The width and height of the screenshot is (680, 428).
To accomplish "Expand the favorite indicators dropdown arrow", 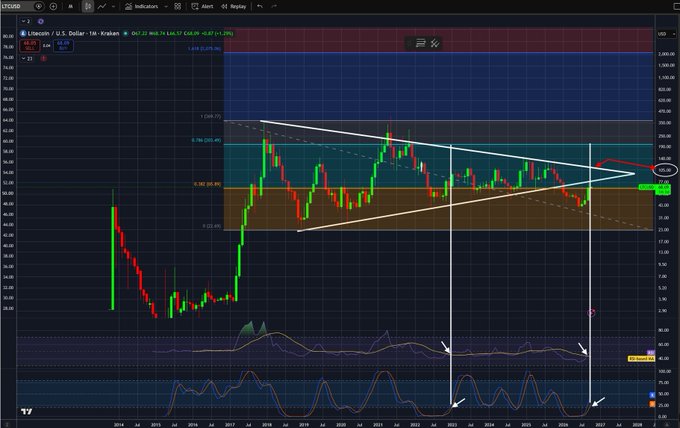I will (166, 7).
